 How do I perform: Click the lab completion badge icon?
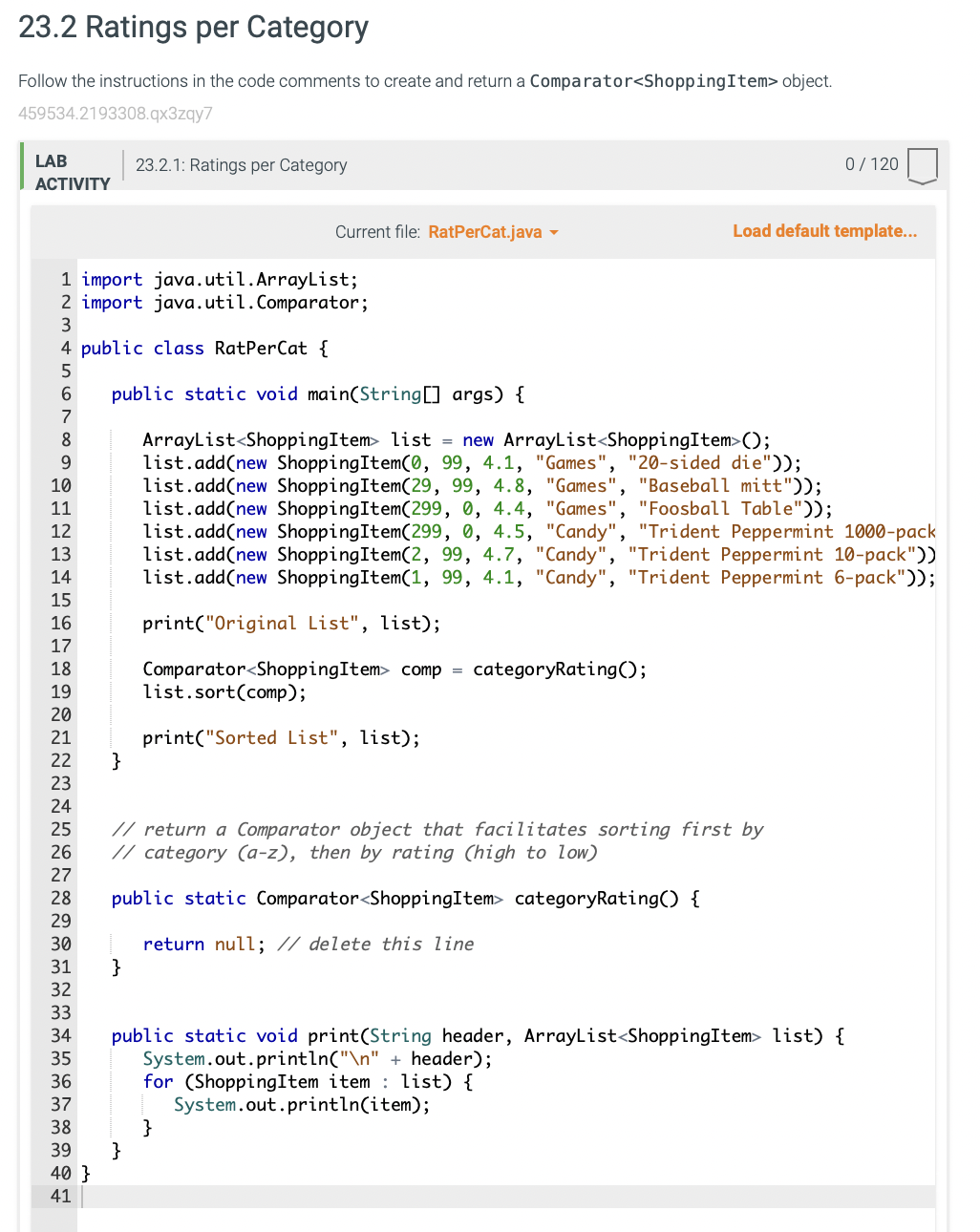(x=922, y=165)
